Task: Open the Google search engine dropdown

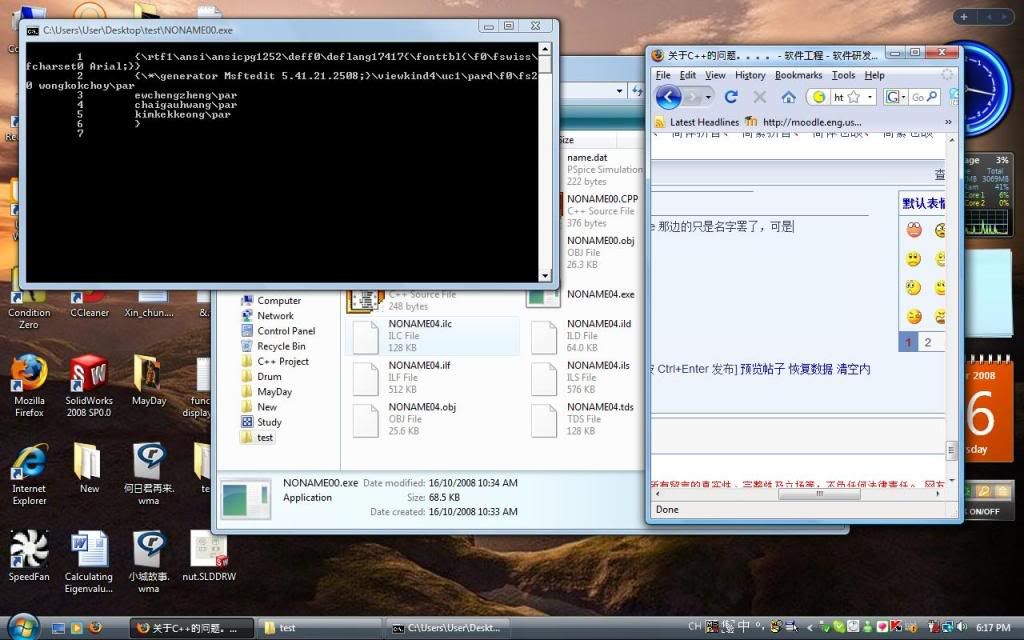Action: pyautogui.click(x=904, y=97)
